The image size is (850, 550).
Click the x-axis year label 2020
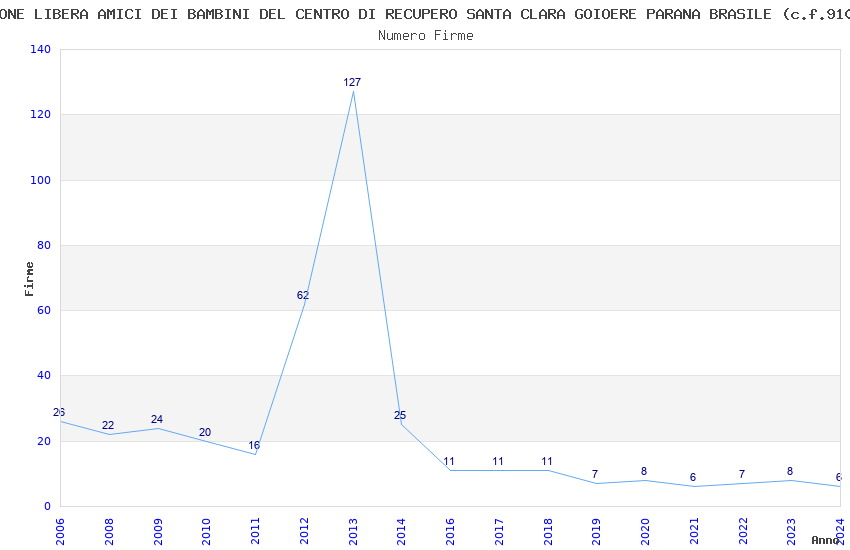pyautogui.click(x=645, y=532)
